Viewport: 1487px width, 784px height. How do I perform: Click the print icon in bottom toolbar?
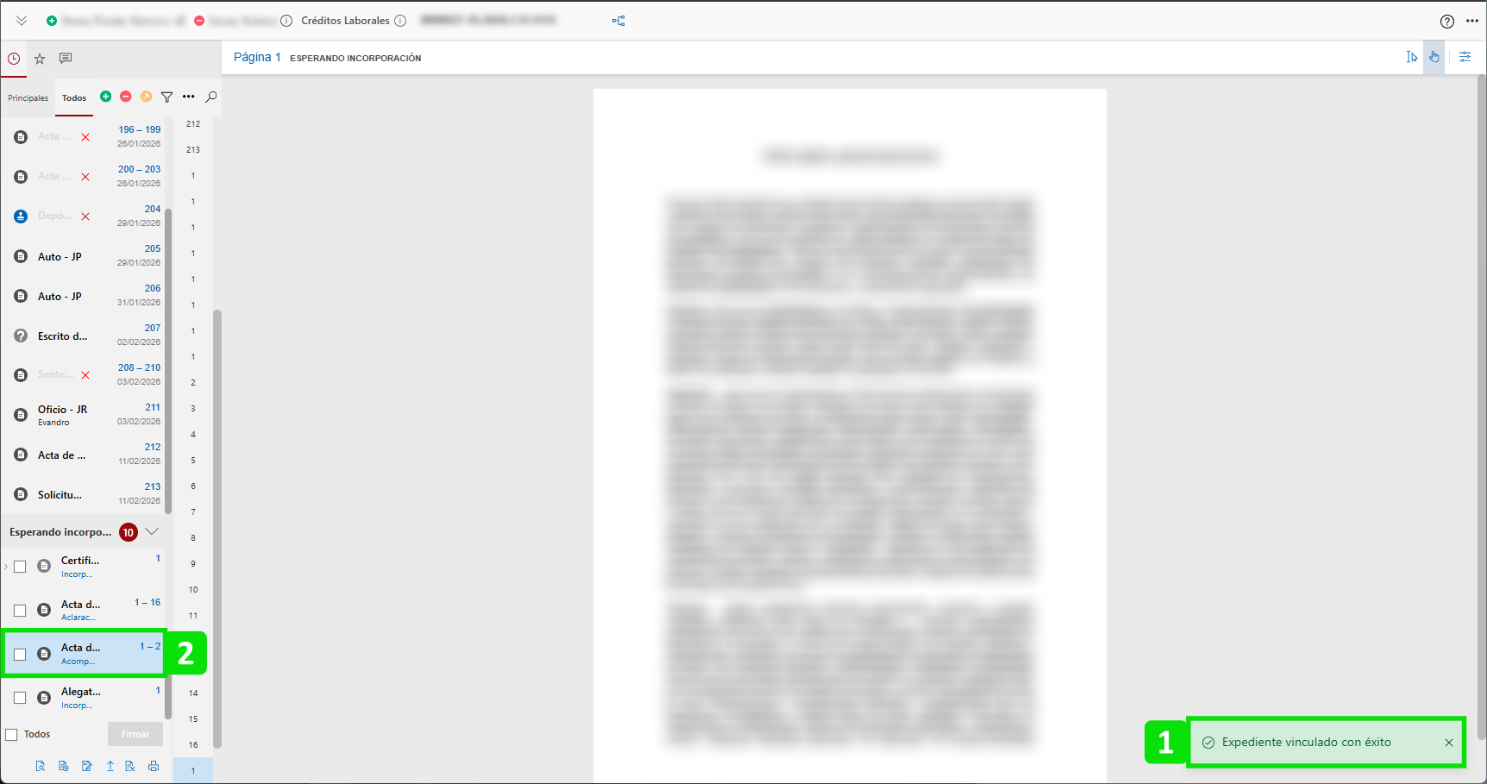click(x=153, y=767)
